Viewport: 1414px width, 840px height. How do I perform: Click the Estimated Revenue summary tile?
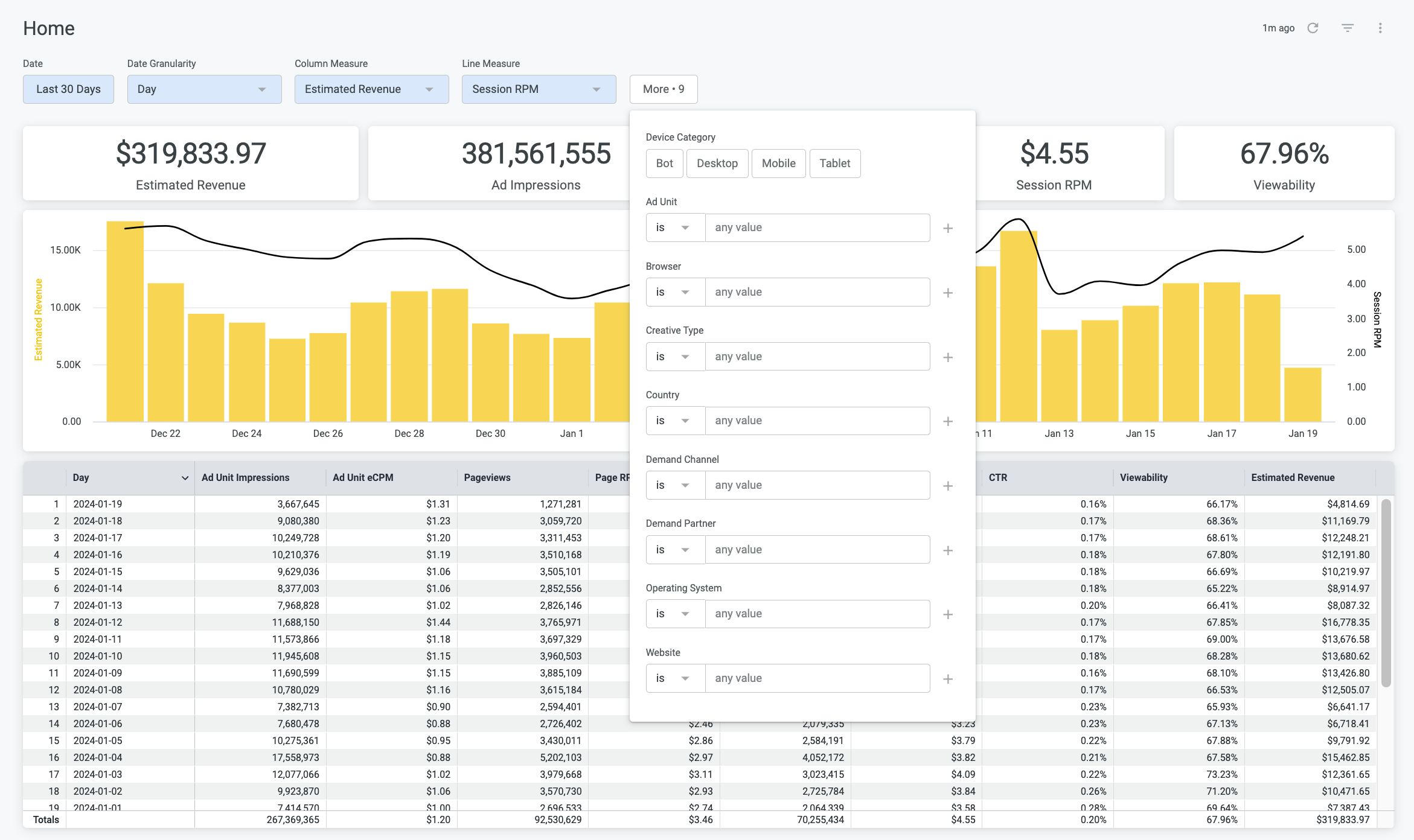pyautogui.click(x=191, y=164)
